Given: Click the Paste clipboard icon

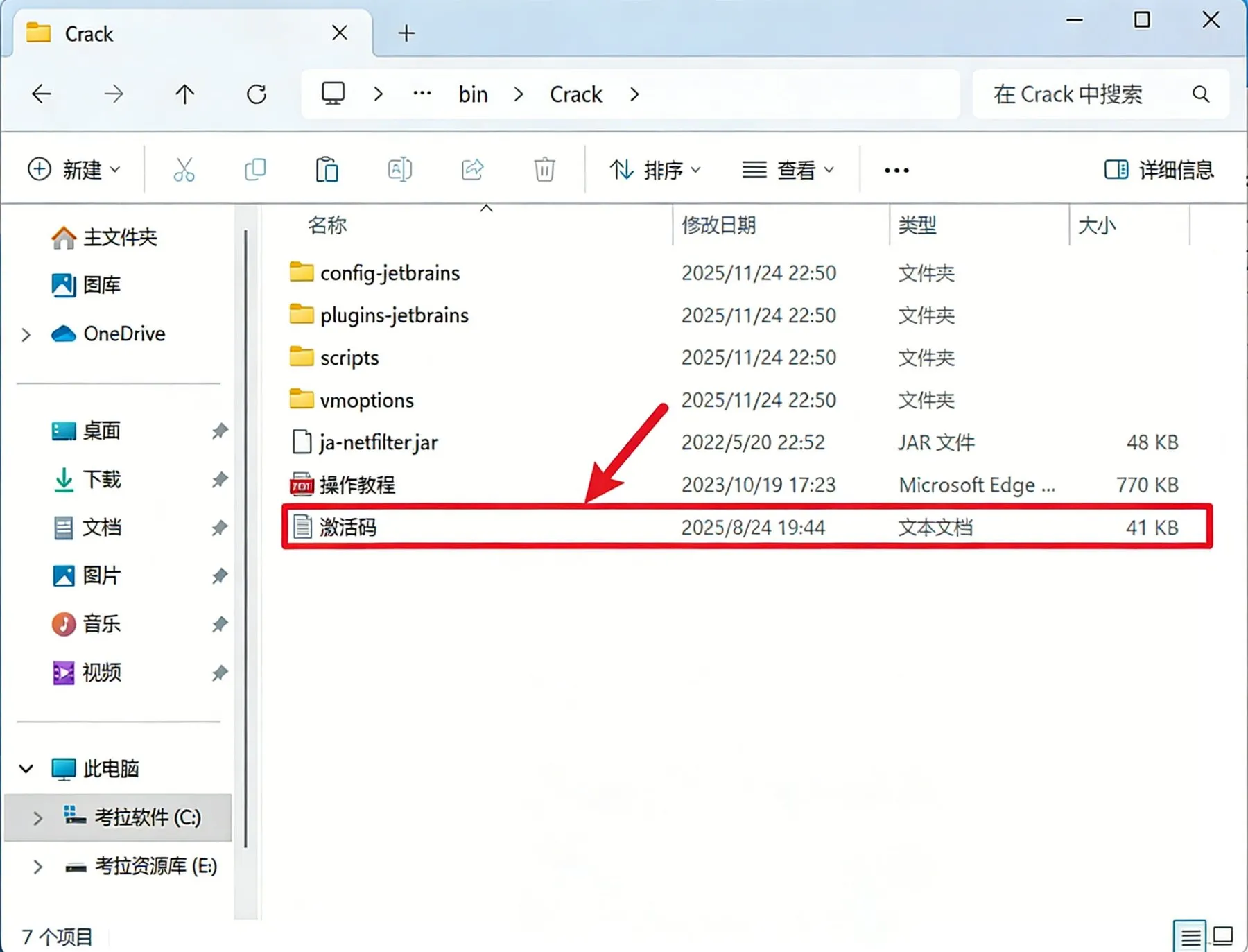Looking at the screenshot, I should [x=327, y=170].
